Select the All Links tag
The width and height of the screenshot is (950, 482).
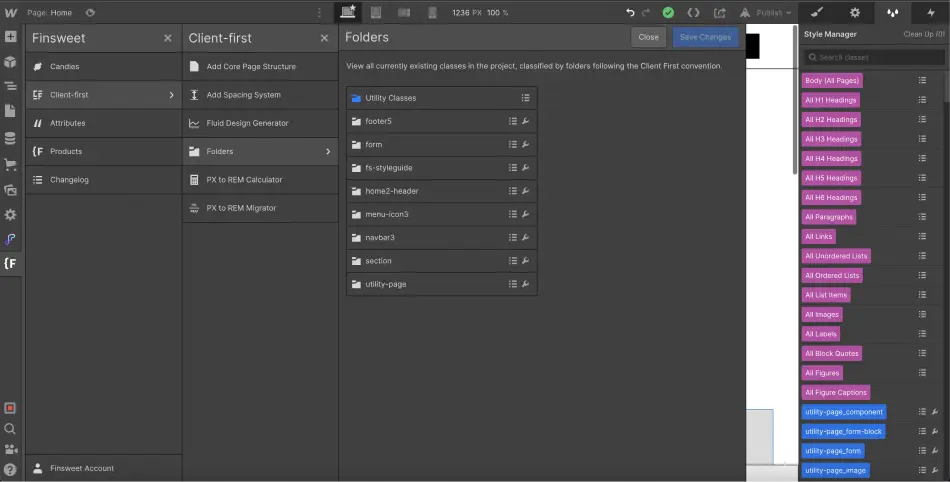(x=819, y=237)
